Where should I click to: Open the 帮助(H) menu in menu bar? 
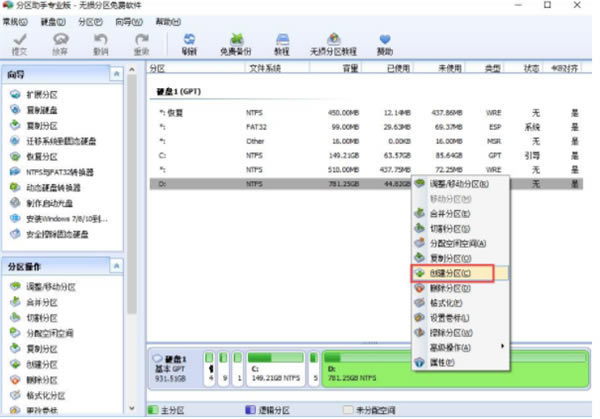[168, 22]
